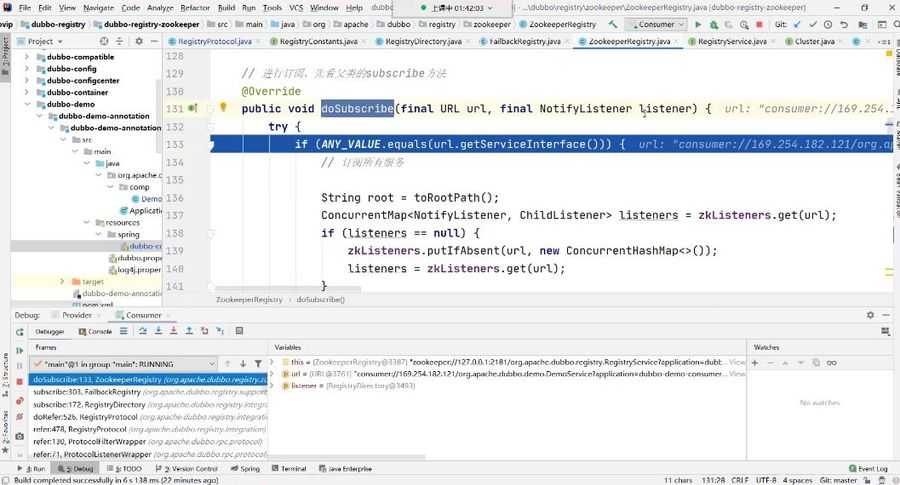
Task: Run the Consumer configuration with the green play icon
Action: tap(698, 25)
